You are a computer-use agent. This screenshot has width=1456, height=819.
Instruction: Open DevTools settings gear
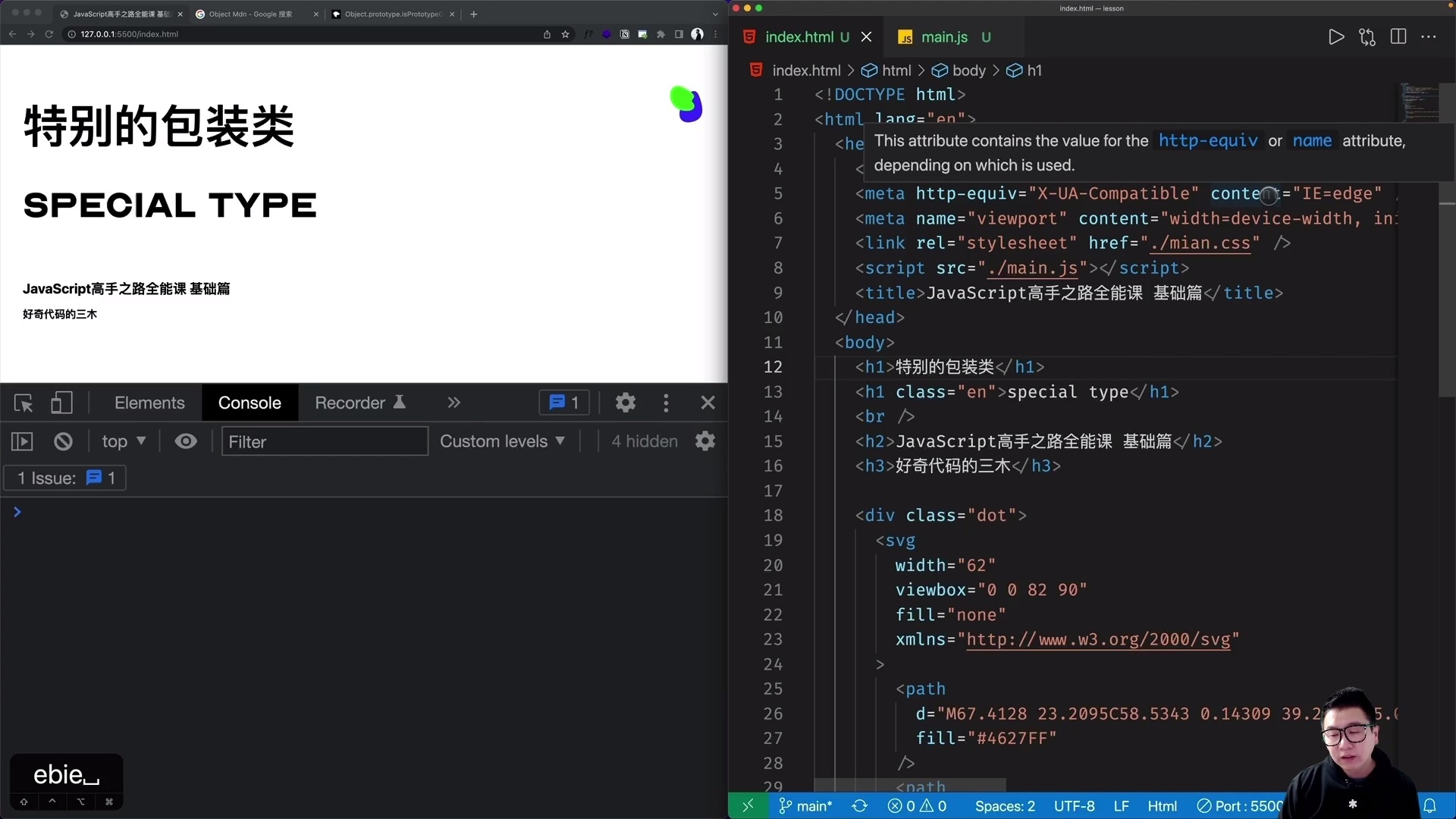[x=626, y=403]
